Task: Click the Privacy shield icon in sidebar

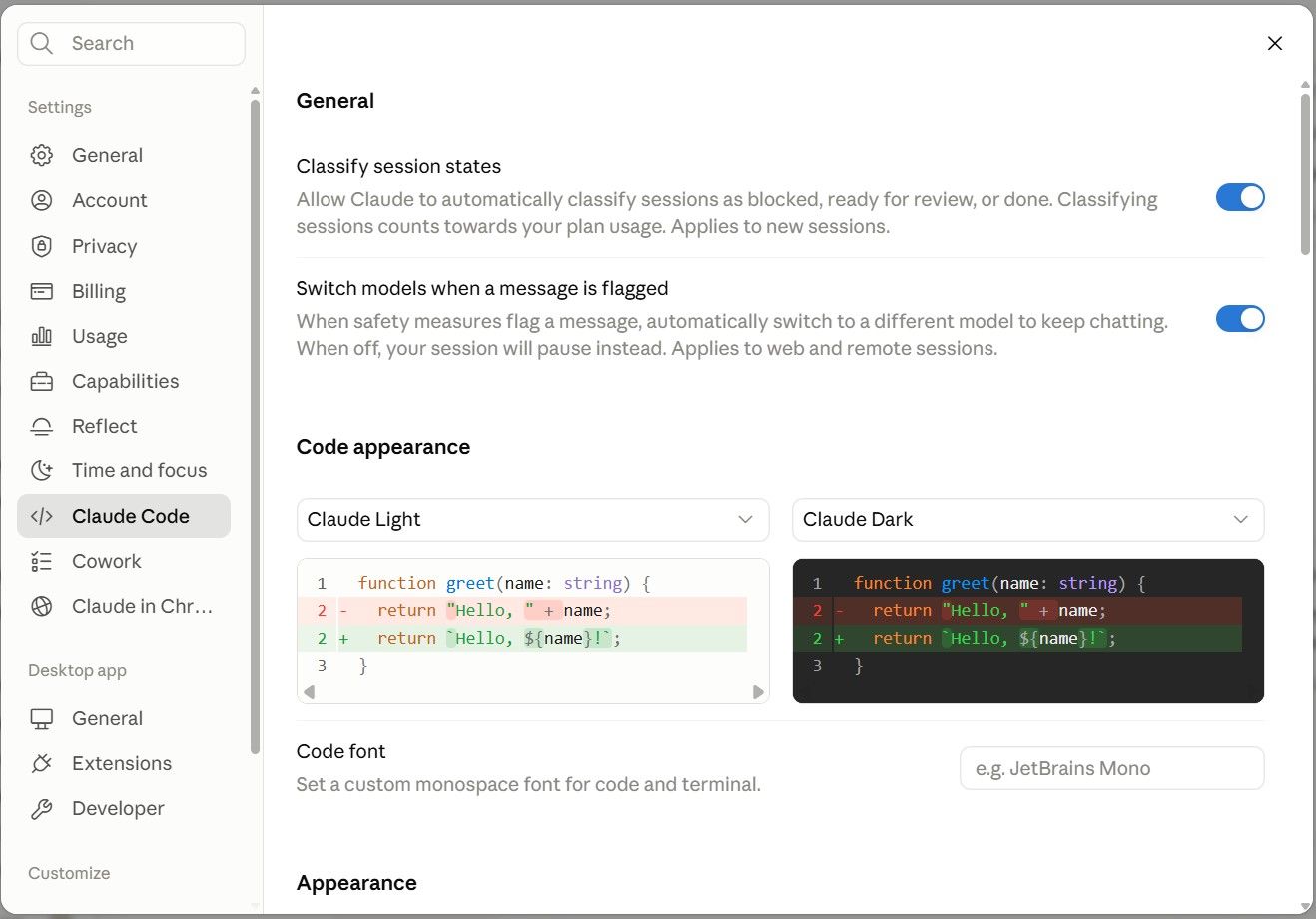Action: [x=41, y=246]
